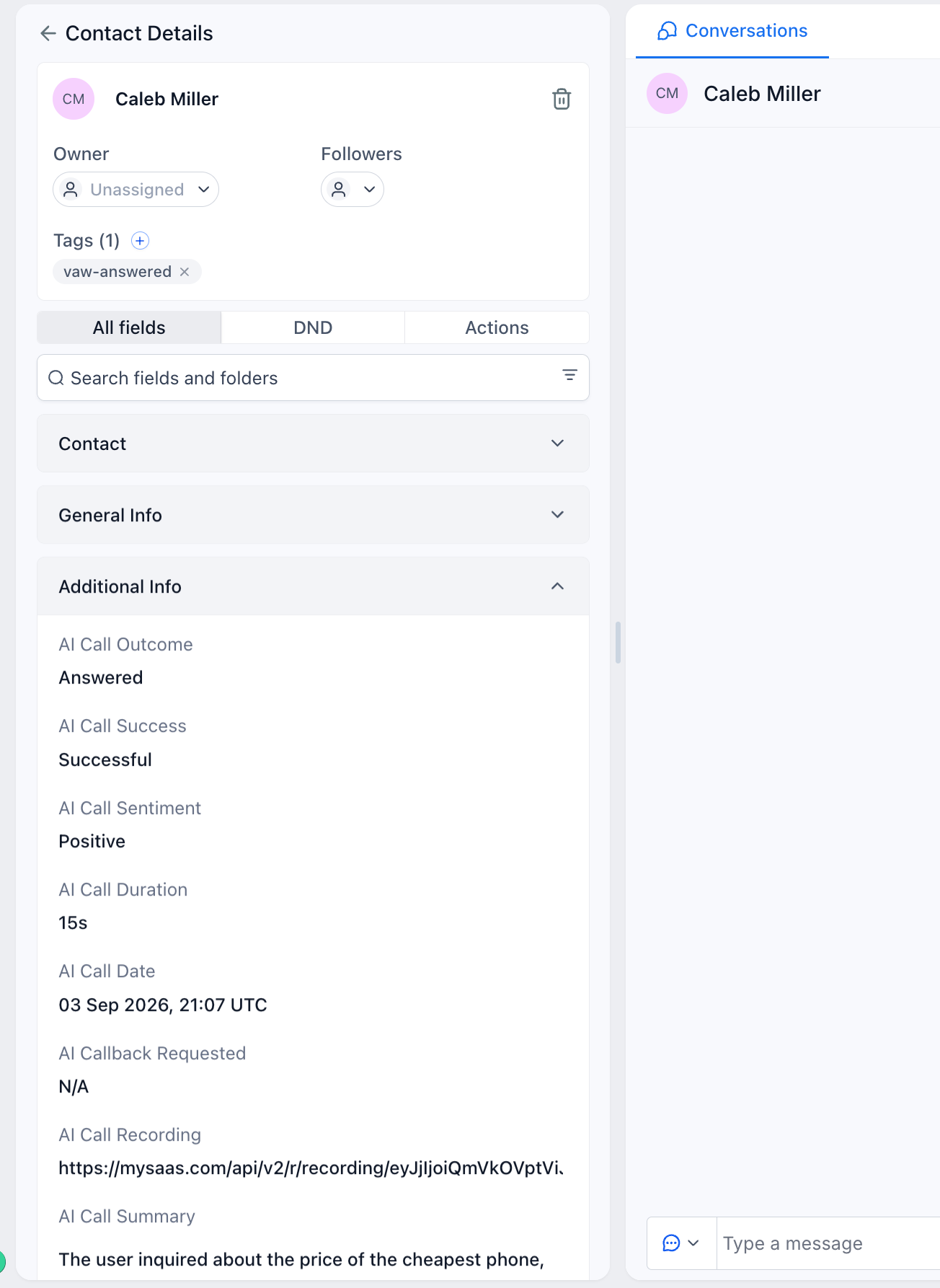Viewport: 940px width, 1288px height.
Task: Open the Followers dropdown
Action: click(352, 190)
